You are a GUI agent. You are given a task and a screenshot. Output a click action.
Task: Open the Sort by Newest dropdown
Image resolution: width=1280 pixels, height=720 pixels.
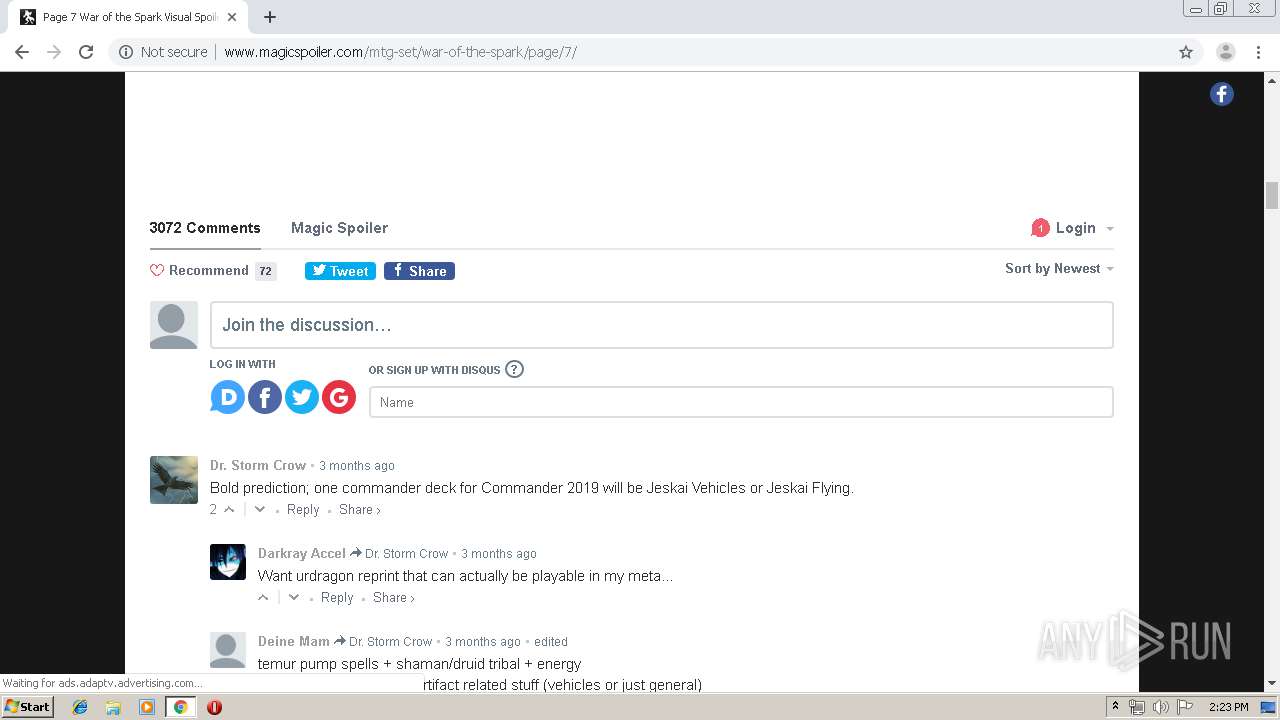(1059, 268)
